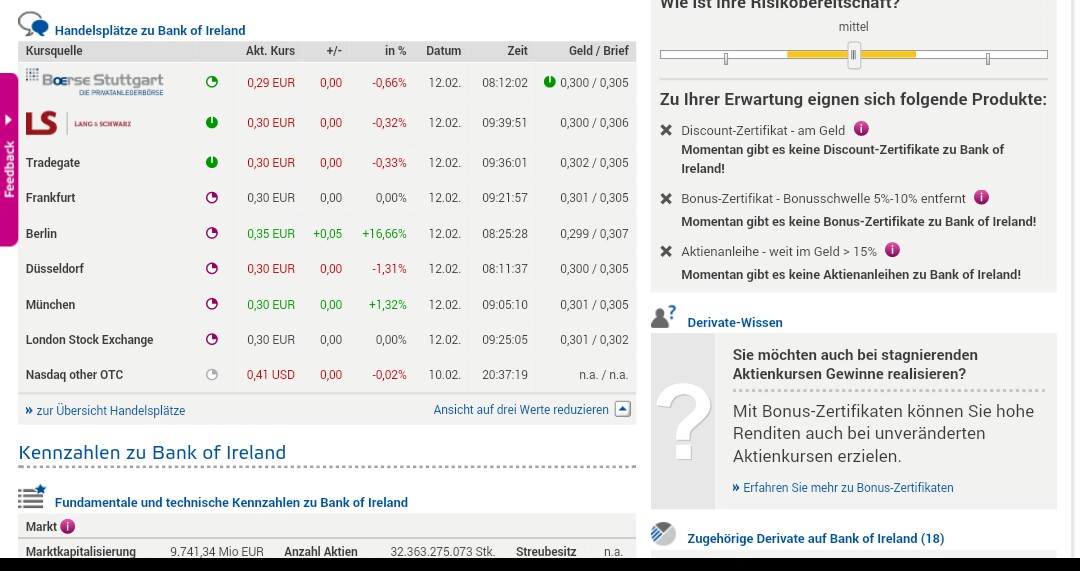
Task: Click the Lang & Schwarz LS logo
Action: click(x=78, y=123)
